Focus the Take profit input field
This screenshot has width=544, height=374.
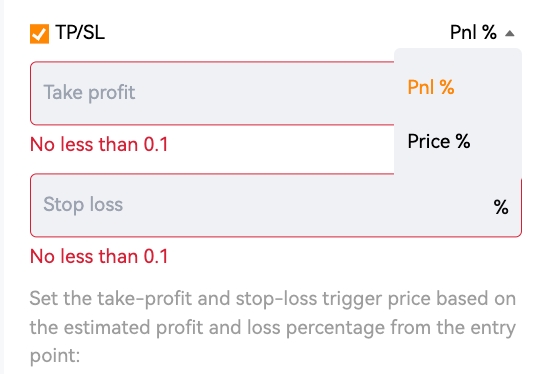point(212,93)
